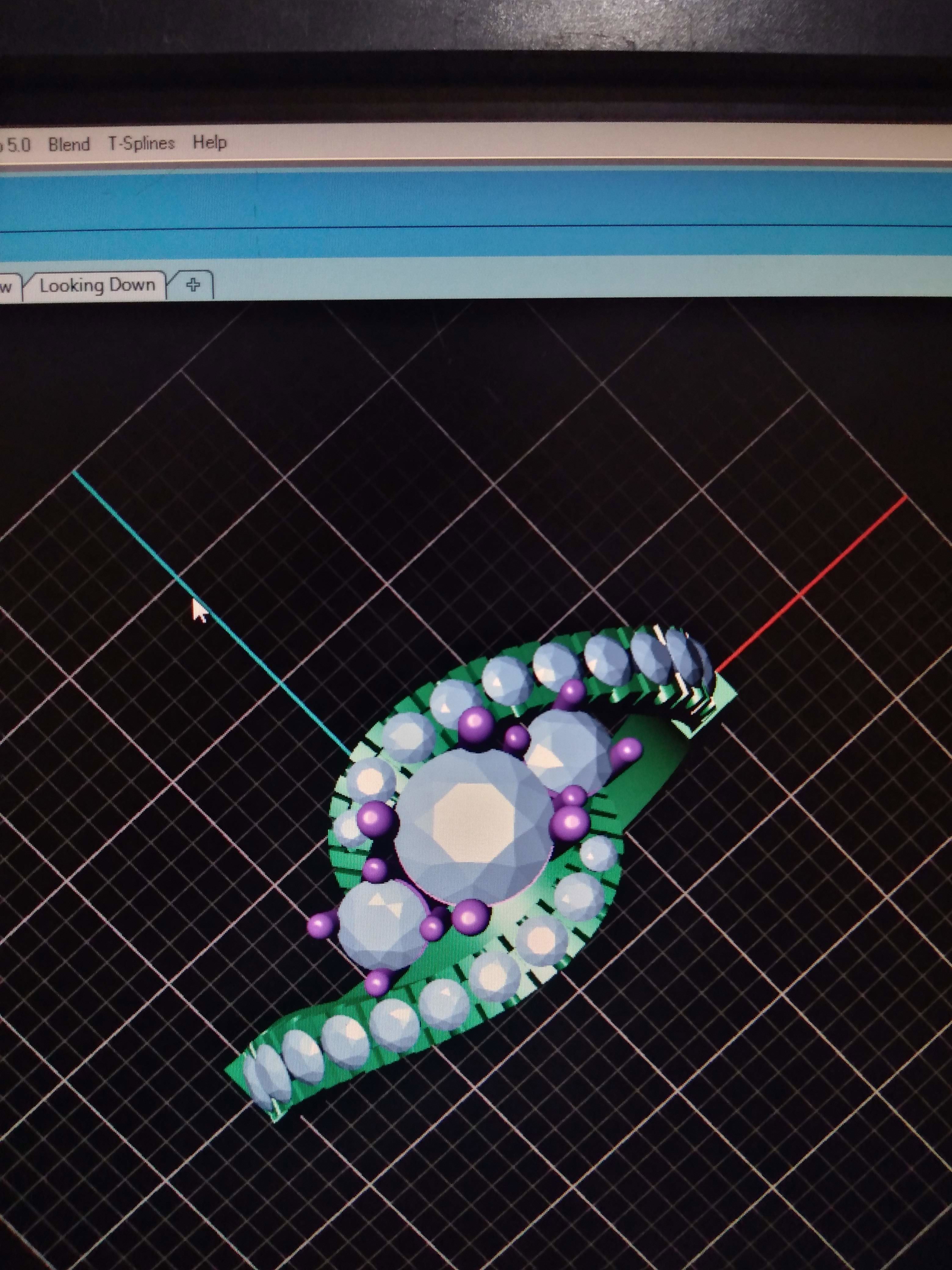Viewport: 952px width, 1270px height.
Task: Open the Help menu
Action: [209, 142]
